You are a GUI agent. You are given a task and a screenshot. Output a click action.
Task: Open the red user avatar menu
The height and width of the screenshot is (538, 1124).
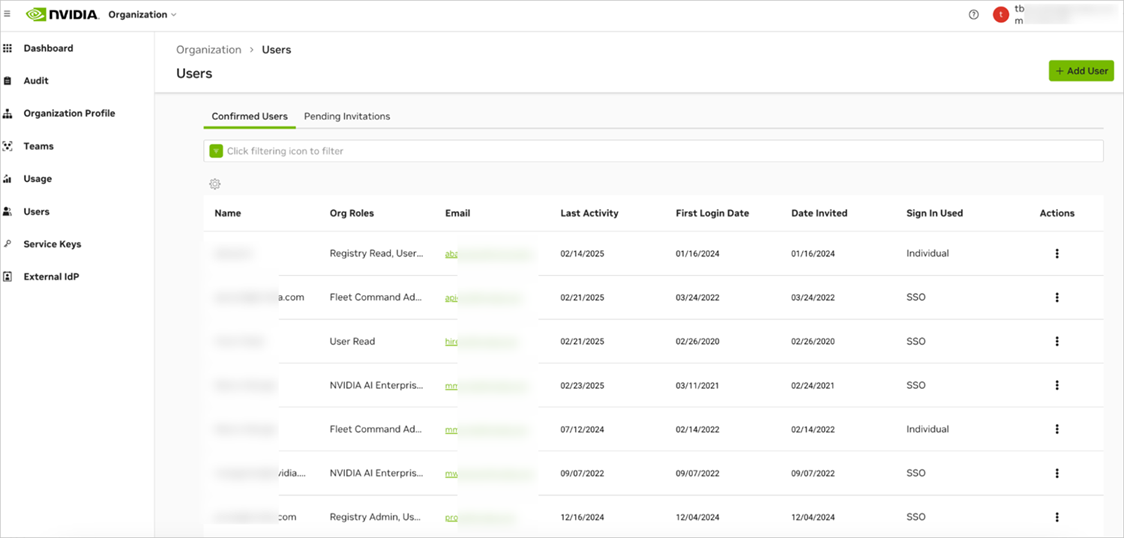1001,14
